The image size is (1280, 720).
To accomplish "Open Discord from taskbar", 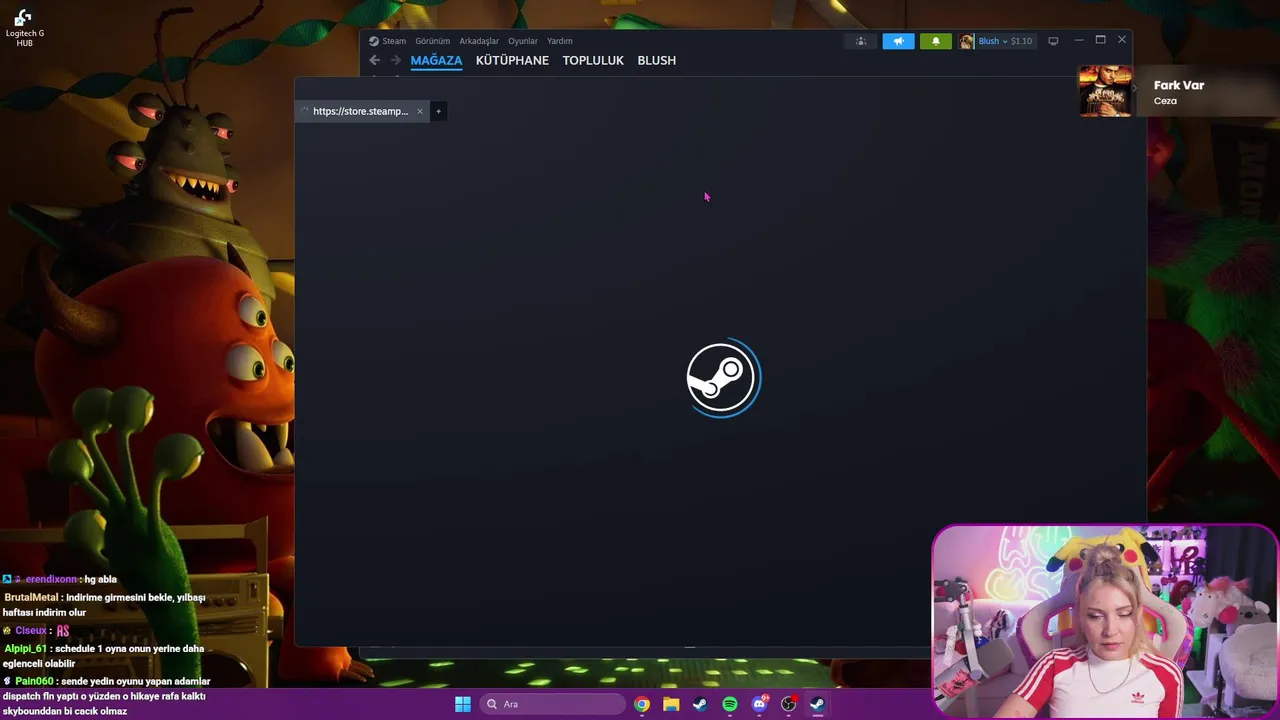I will click(x=759, y=704).
